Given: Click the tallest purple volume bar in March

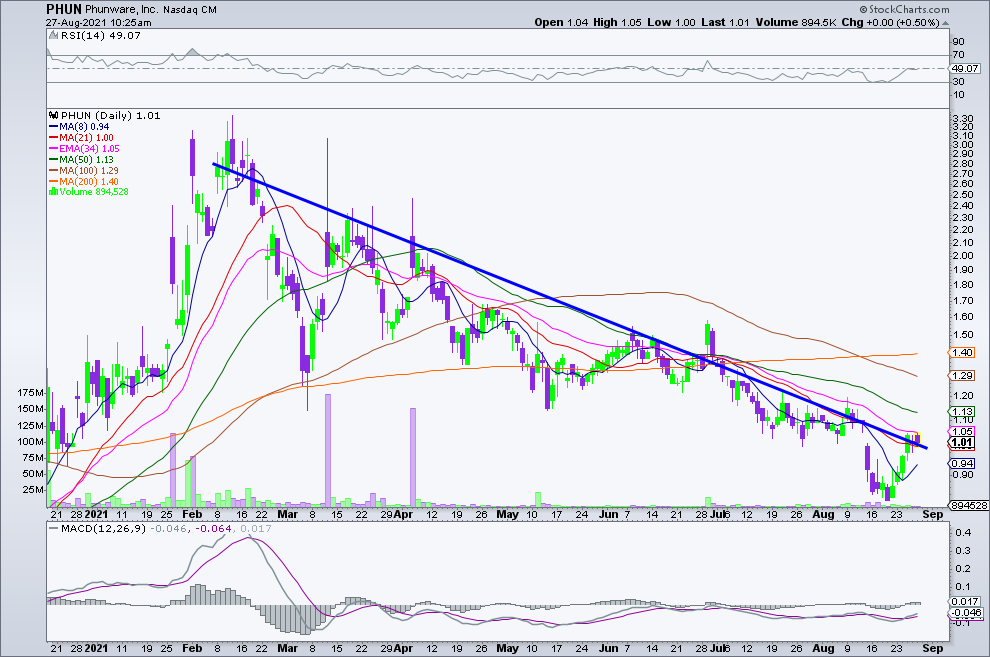Looking at the screenshot, I should pyautogui.click(x=328, y=450).
